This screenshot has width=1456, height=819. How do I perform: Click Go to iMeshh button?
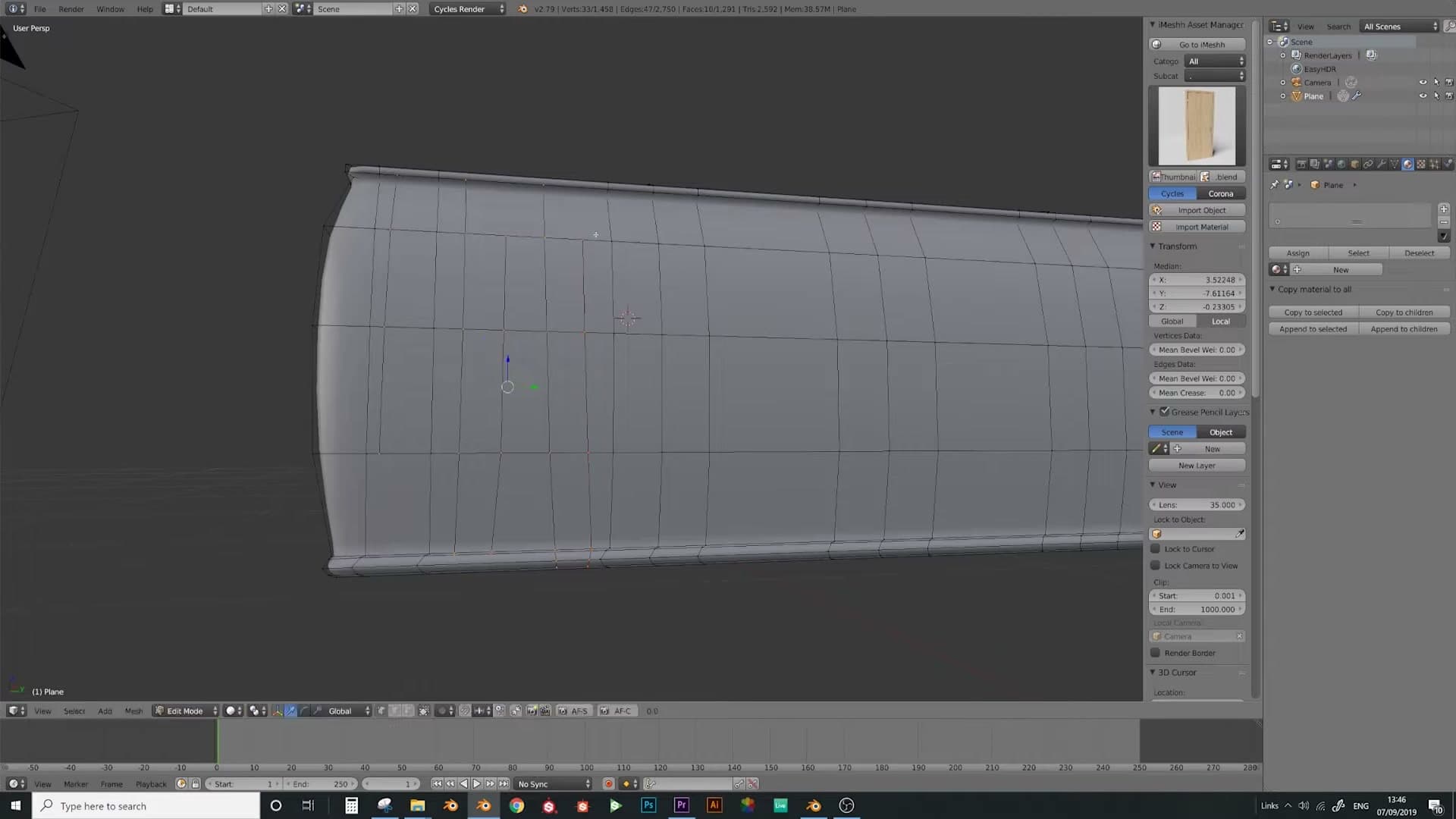pos(1197,44)
